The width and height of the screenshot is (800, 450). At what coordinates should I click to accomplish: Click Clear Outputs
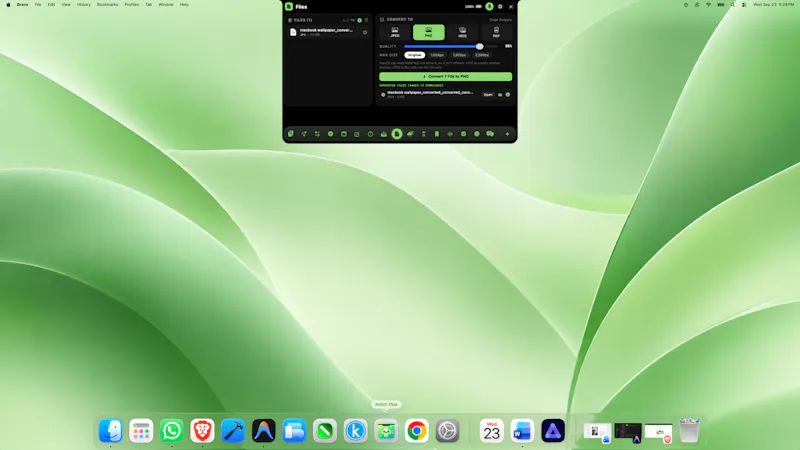click(501, 20)
